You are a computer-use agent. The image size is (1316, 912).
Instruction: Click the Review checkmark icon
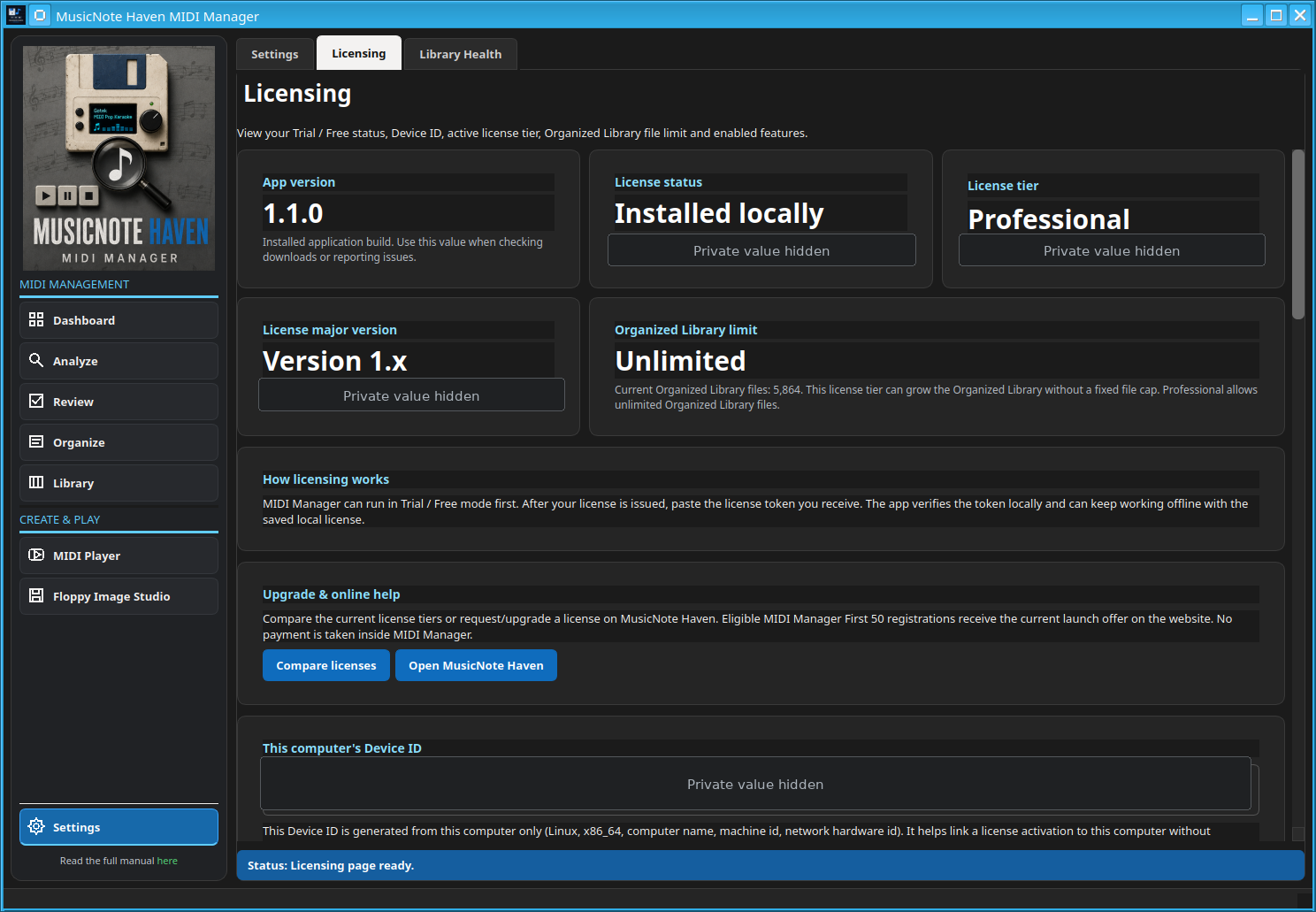[36, 401]
